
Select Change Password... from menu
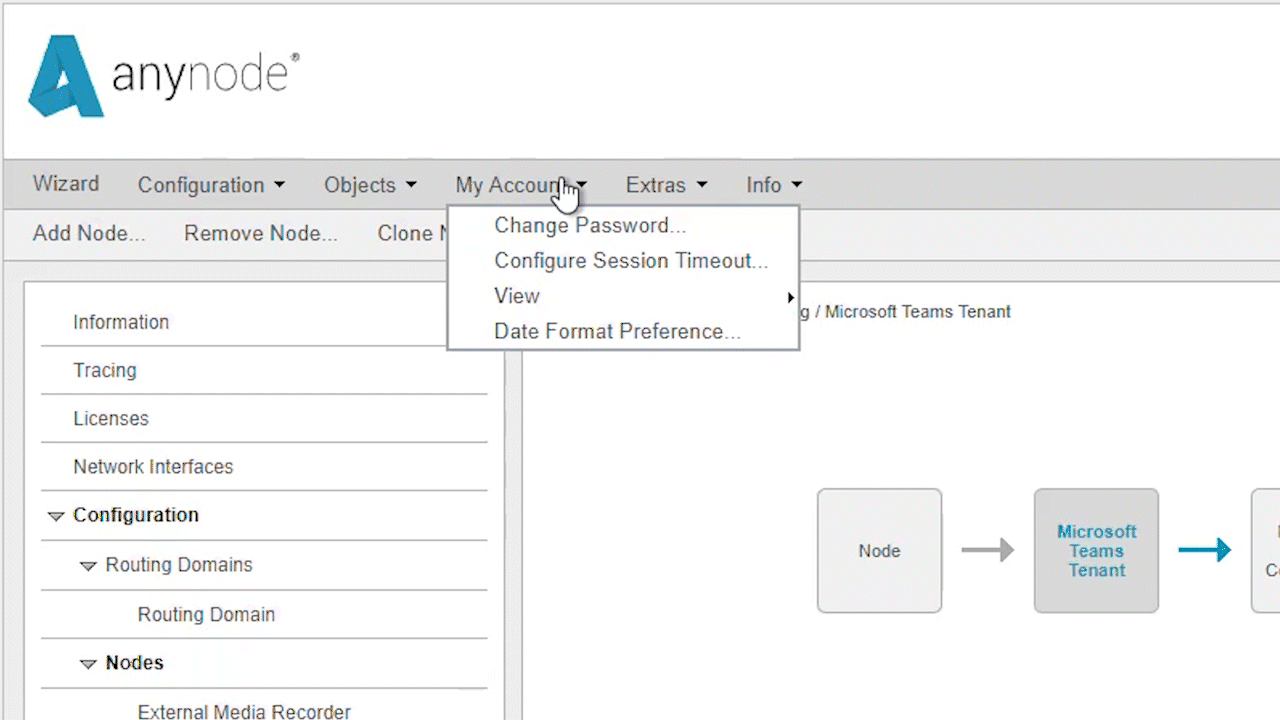[x=590, y=225]
